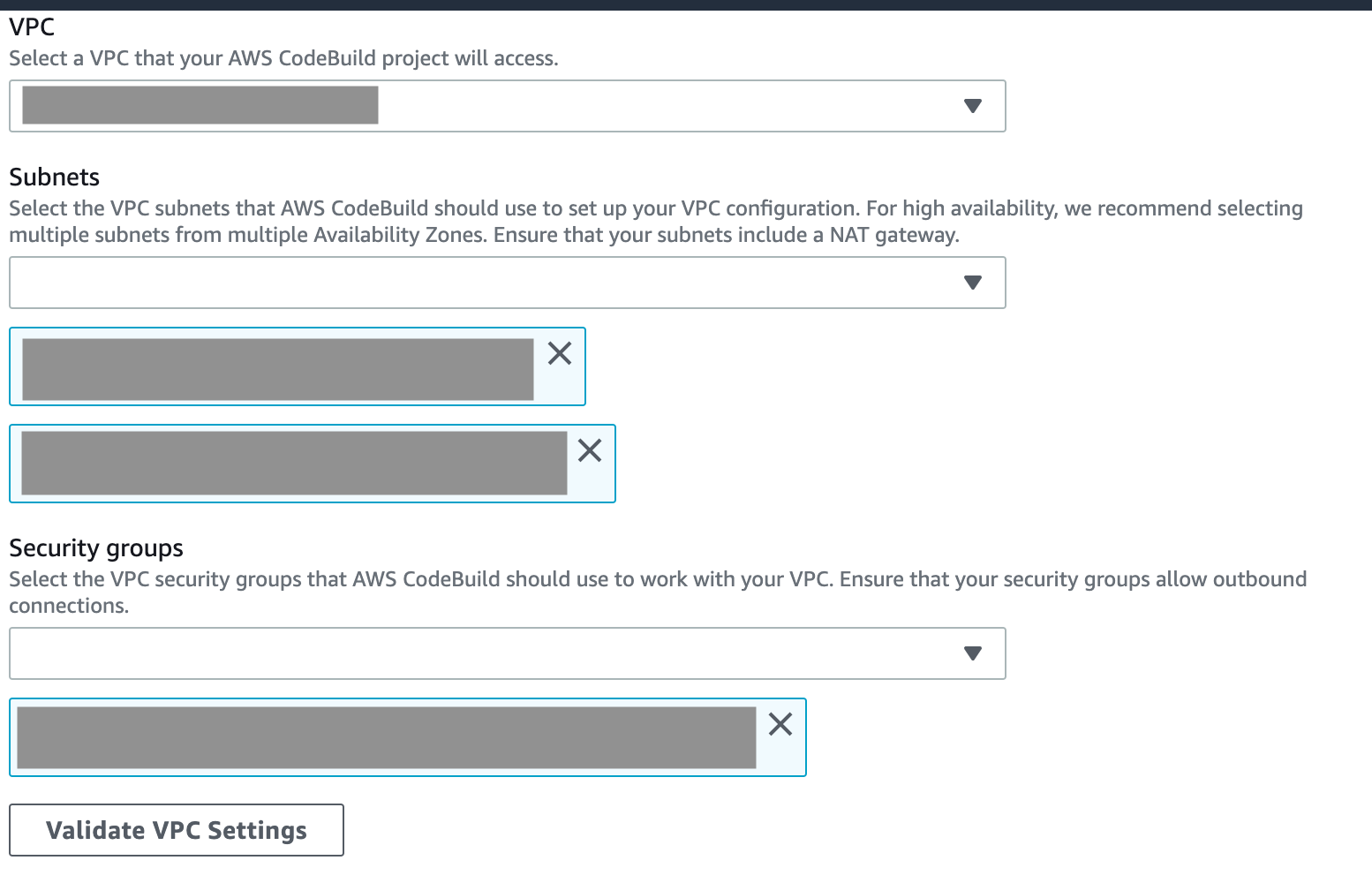Image resolution: width=1372 pixels, height=883 pixels.
Task: Click inside the empty Subnets input box
Action: 441,282
